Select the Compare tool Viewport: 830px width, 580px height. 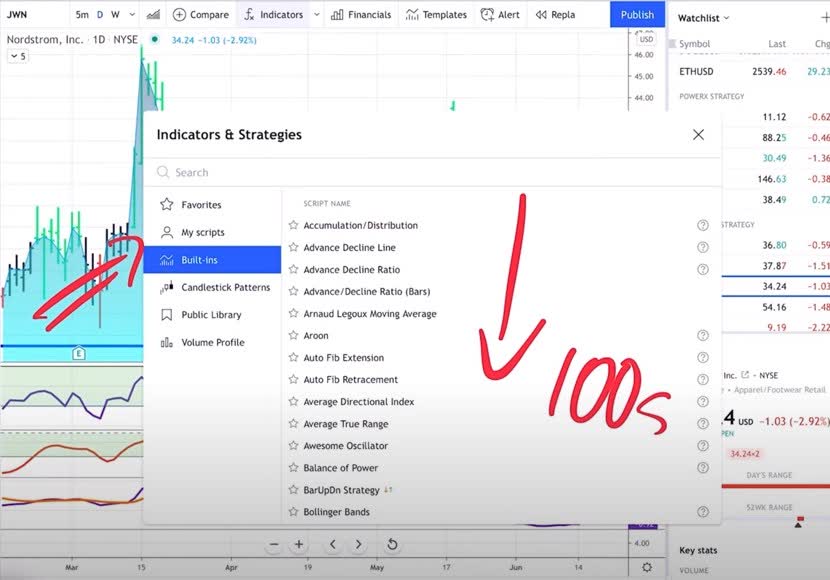(200, 15)
